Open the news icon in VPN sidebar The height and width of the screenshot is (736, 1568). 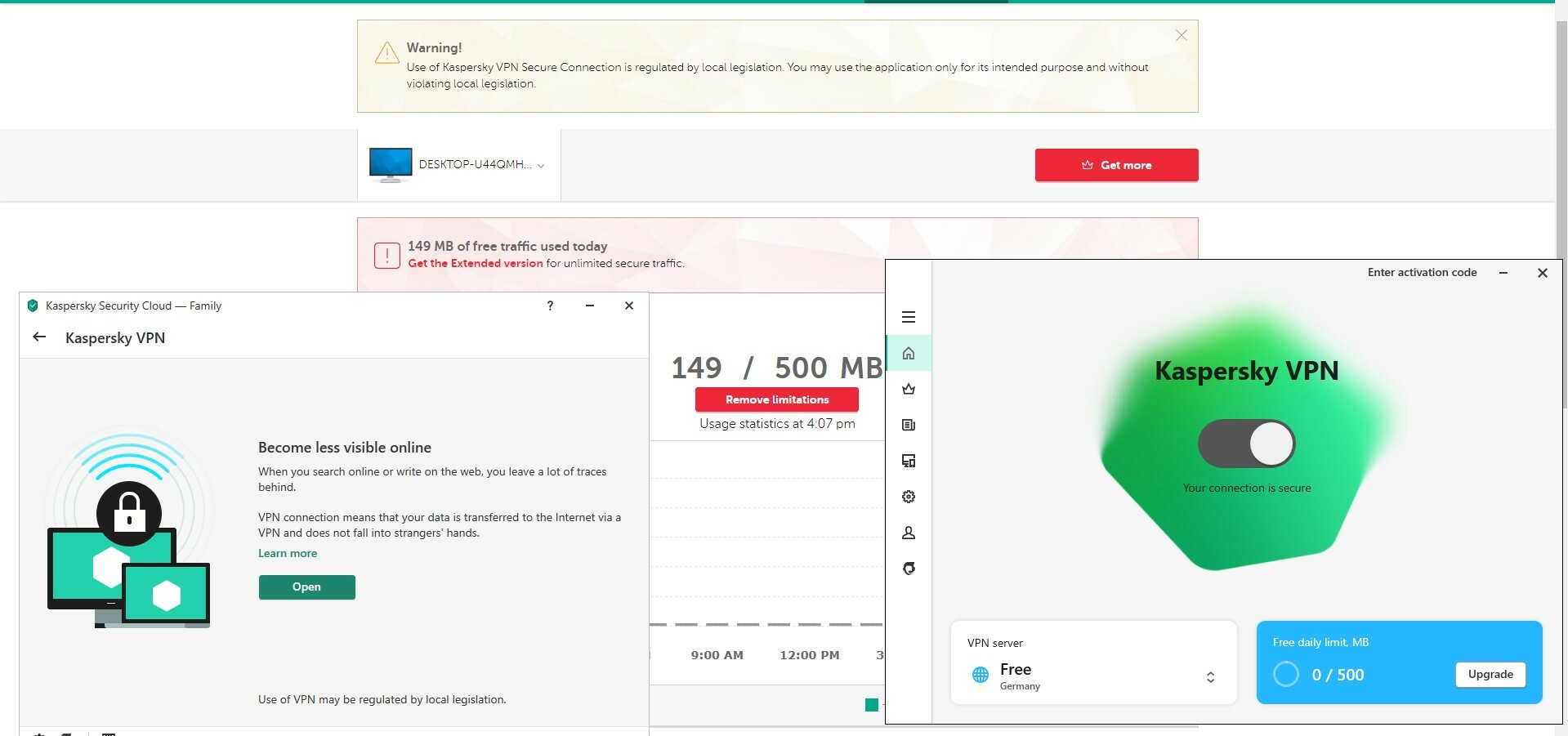(908, 425)
